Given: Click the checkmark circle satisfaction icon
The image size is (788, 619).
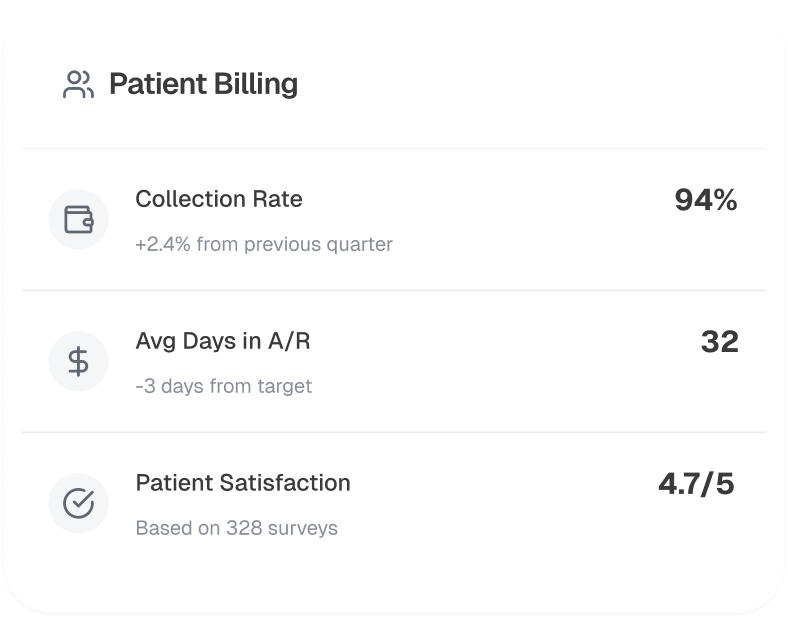Looking at the screenshot, I should click(x=79, y=503).
